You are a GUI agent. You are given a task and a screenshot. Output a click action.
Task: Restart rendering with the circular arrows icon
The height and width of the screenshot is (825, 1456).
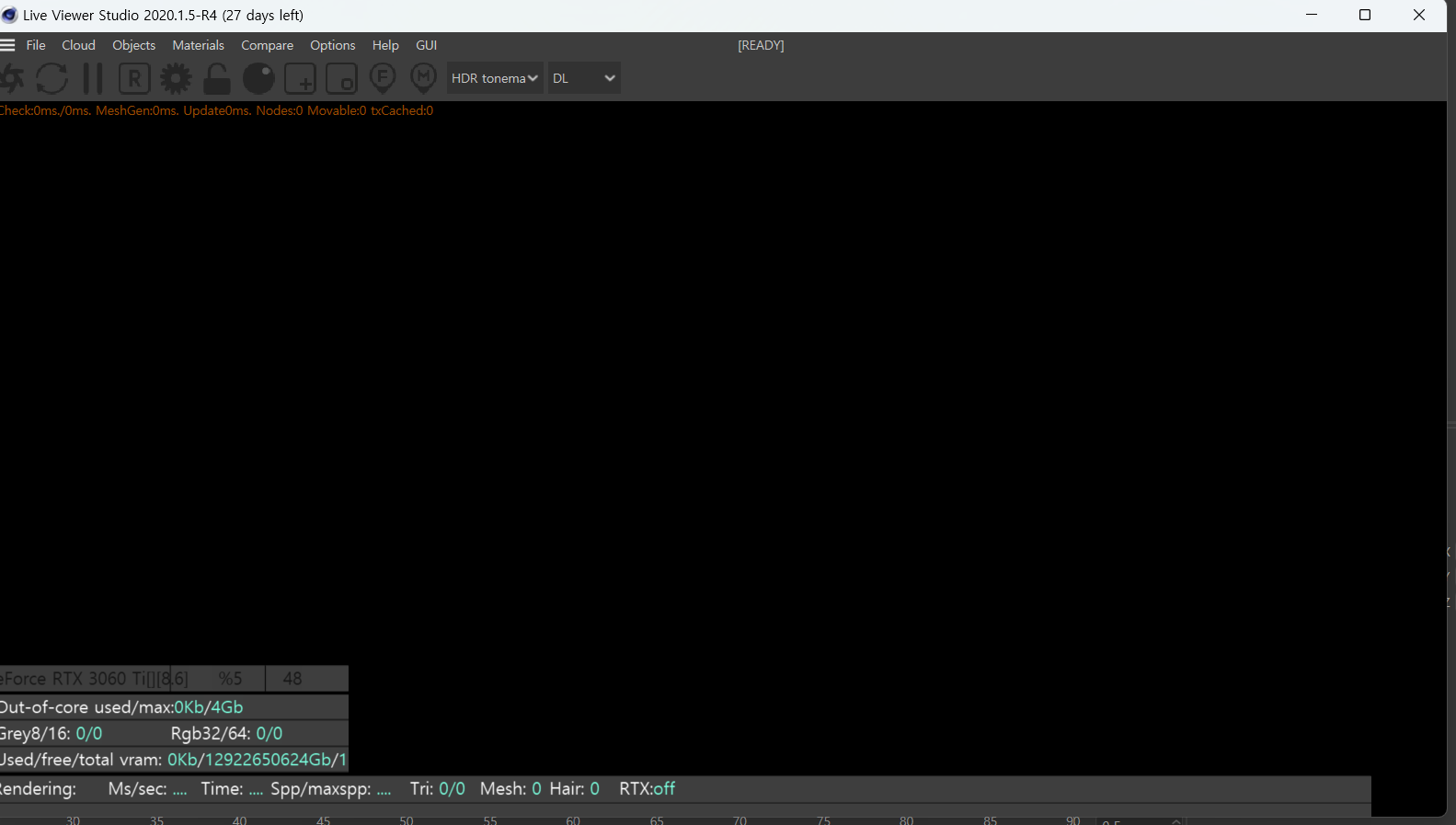tap(52, 78)
